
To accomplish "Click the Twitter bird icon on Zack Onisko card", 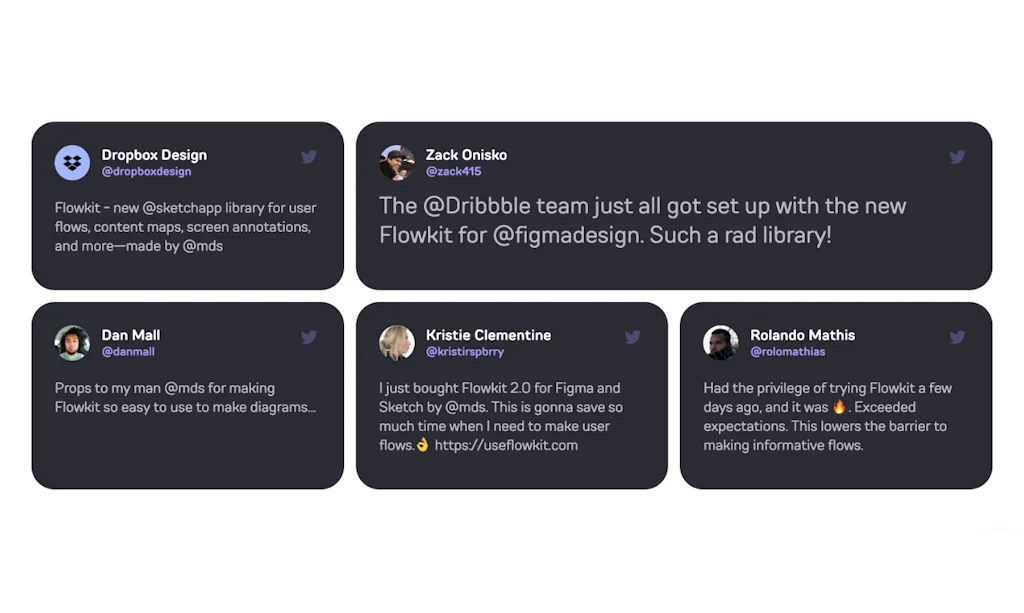I will (x=957, y=157).
